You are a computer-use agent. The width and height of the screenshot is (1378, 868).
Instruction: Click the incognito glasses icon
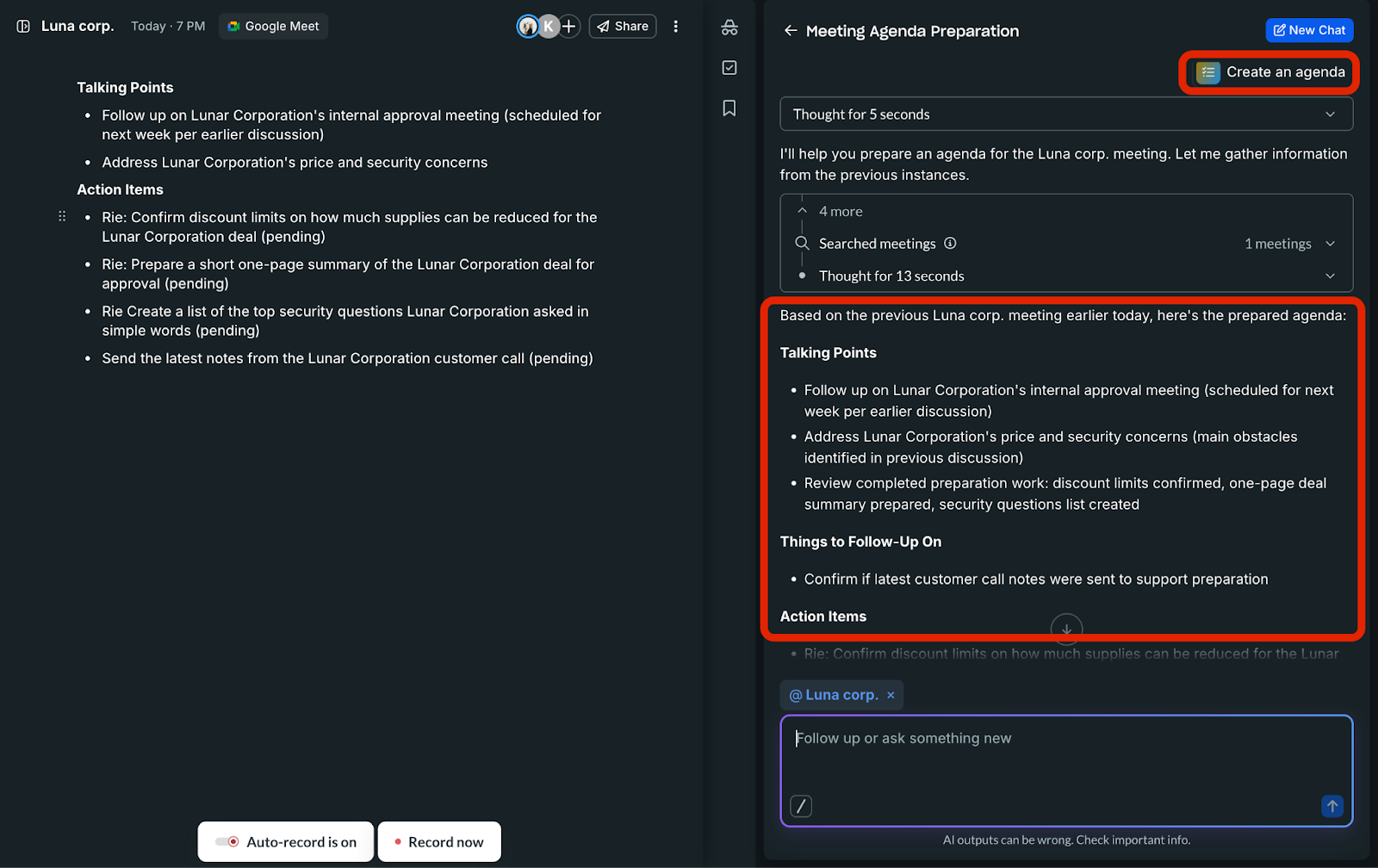(x=729, y=28)
